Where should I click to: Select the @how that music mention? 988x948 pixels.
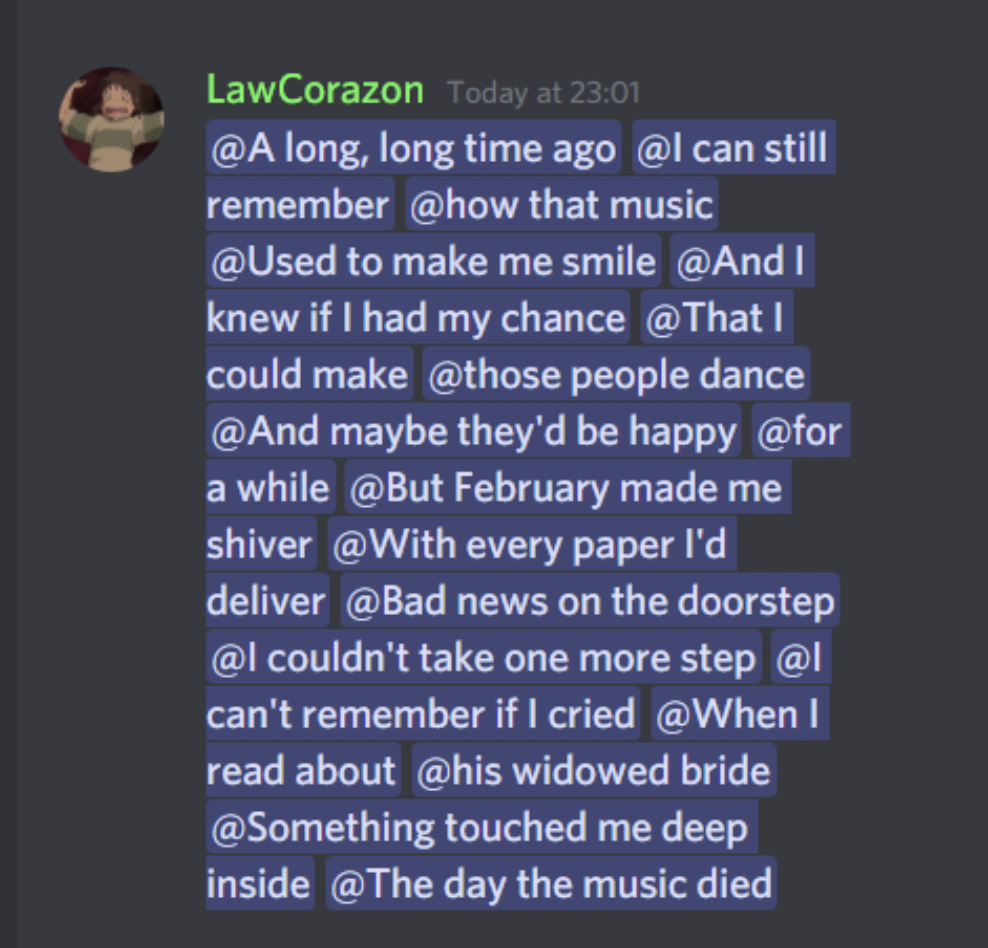point(561,204)
